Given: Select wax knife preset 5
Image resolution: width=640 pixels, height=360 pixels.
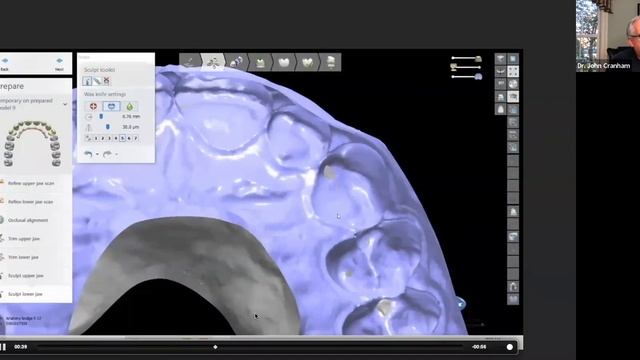Looking at the screenshot, I should (x=122, y=138).
